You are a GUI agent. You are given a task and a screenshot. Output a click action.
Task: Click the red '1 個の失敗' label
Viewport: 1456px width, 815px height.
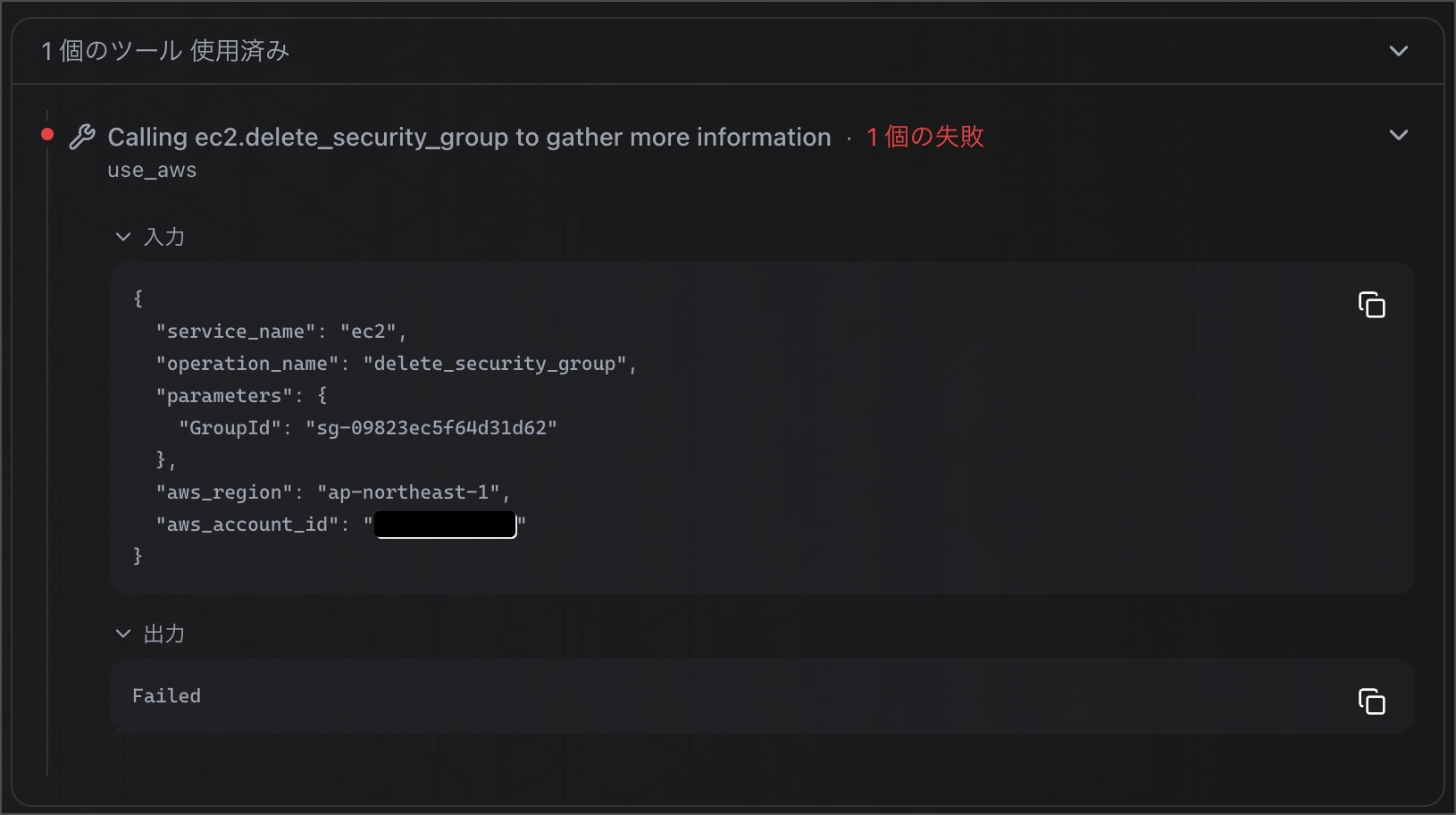925,137
